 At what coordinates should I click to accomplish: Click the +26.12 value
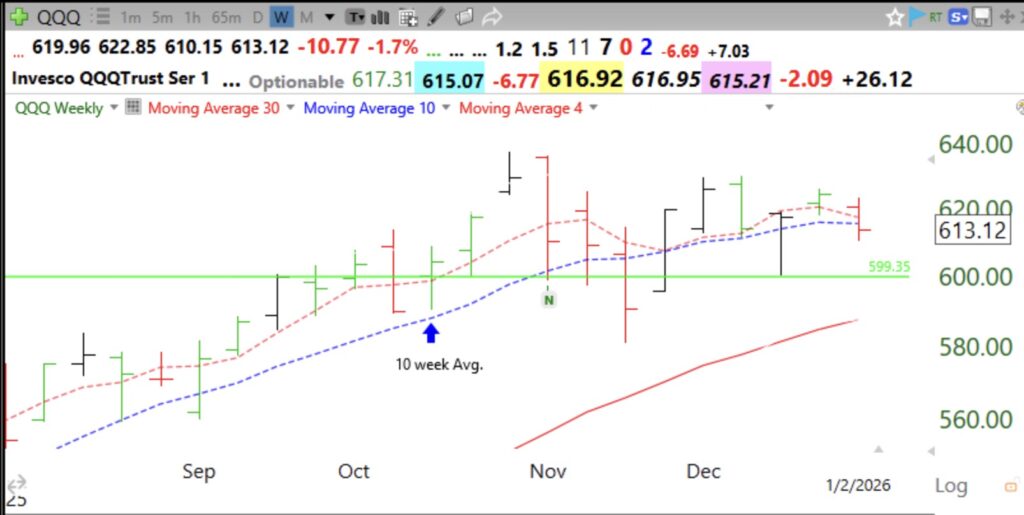click(x=877, y=80)
